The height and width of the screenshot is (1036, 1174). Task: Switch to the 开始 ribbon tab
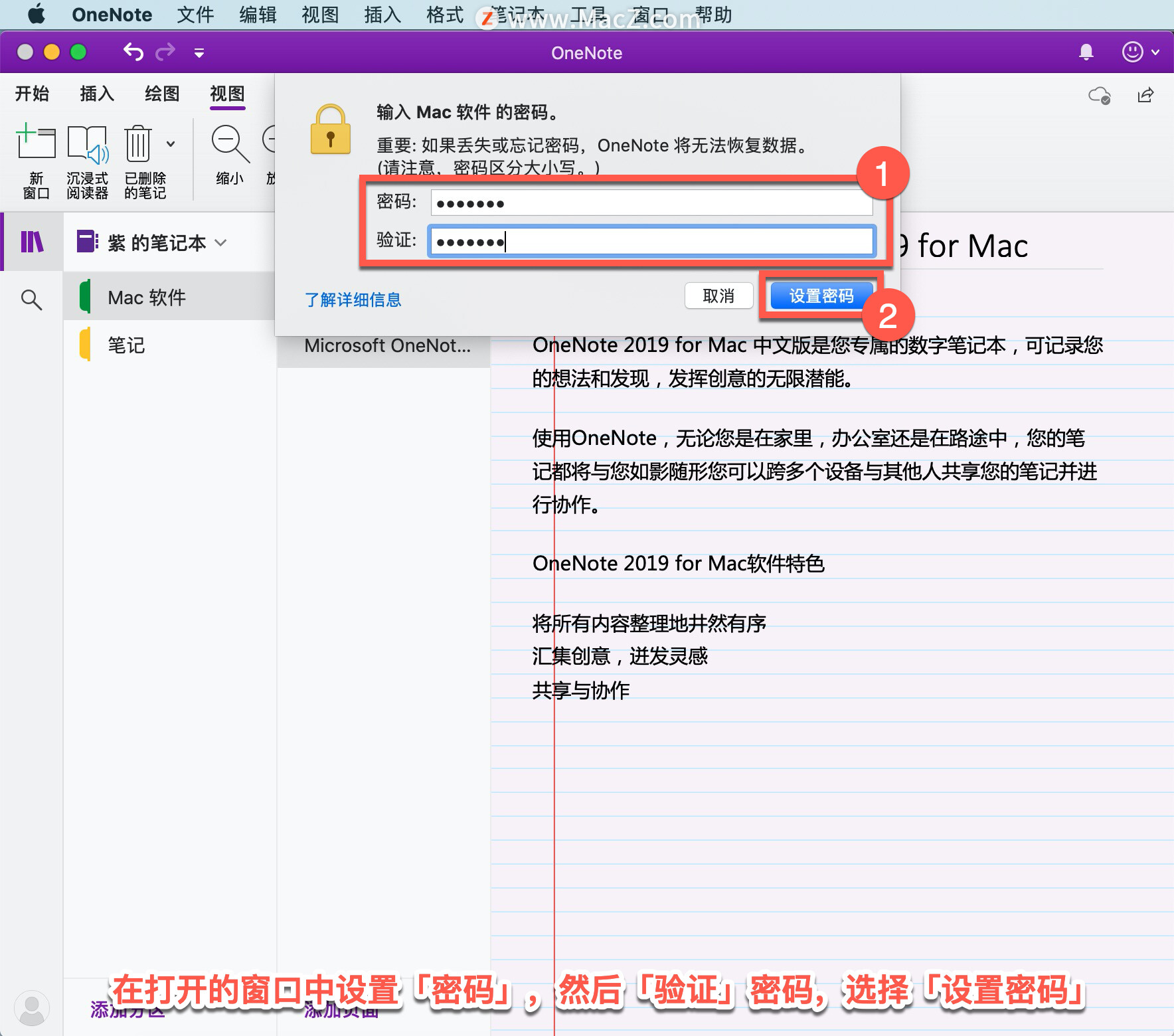(x=33, y=94)
